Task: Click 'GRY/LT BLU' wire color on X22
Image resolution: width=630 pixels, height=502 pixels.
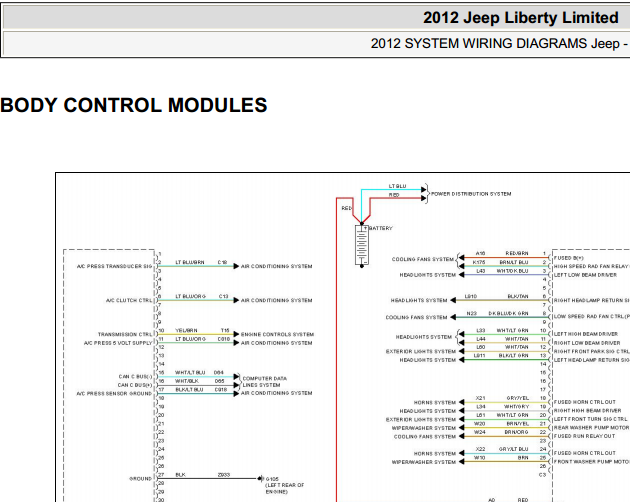Action: coord(513,449)
